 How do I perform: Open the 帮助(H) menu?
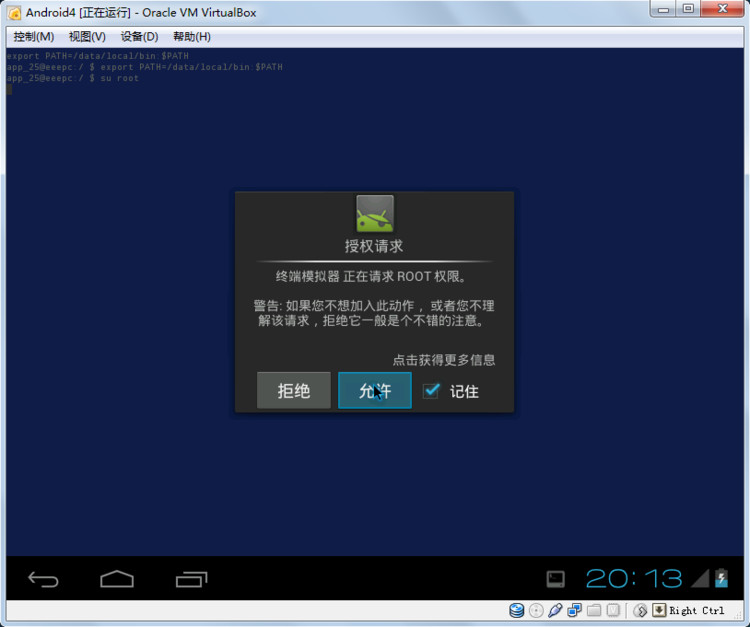click(191, 37)
